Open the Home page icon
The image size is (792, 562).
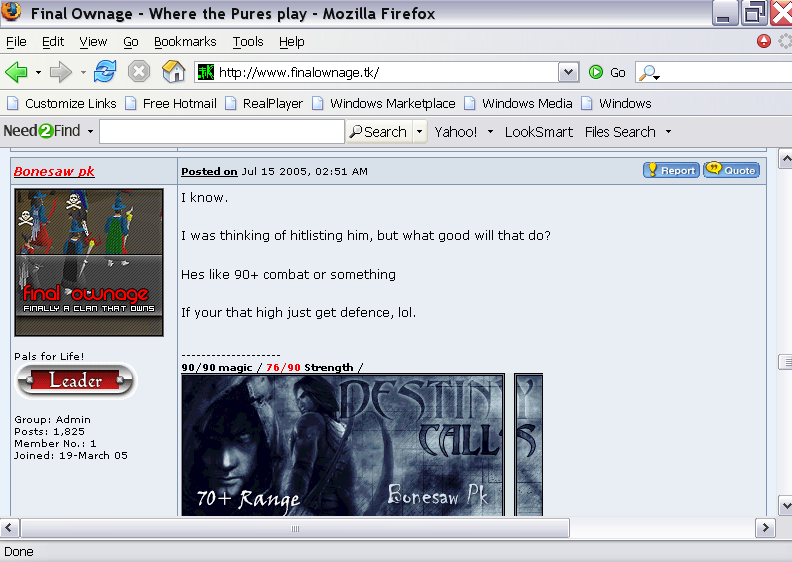click(173, 72)
